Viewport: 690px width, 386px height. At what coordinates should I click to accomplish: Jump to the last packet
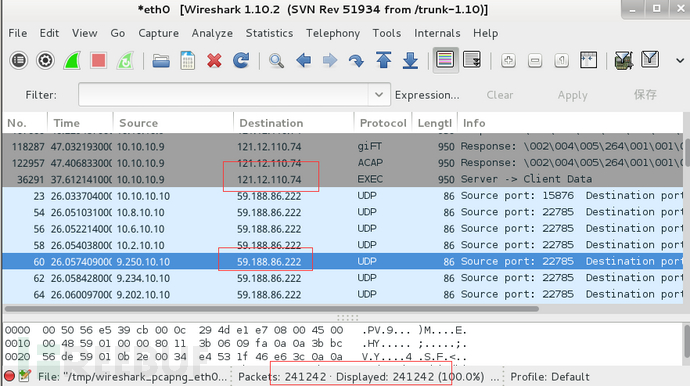point(410,61)
